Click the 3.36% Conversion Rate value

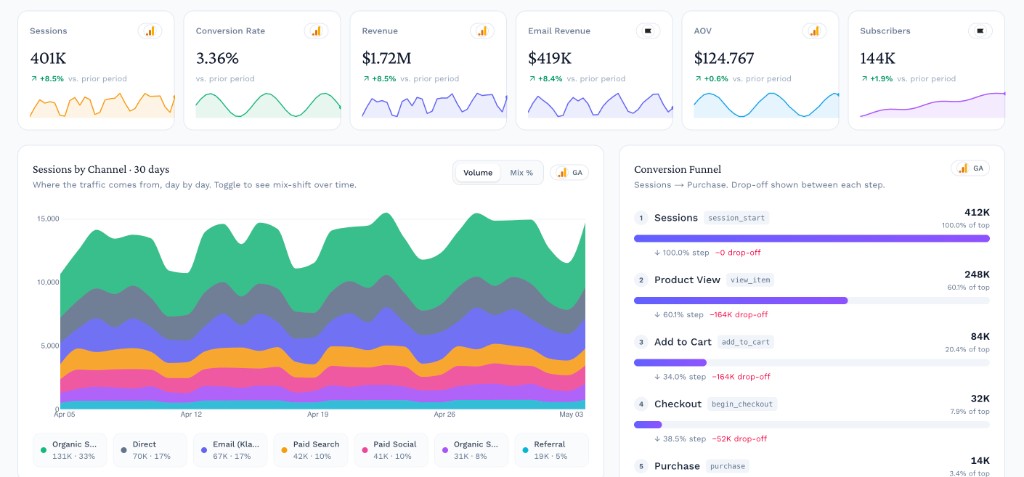click(x=217, y=58)
